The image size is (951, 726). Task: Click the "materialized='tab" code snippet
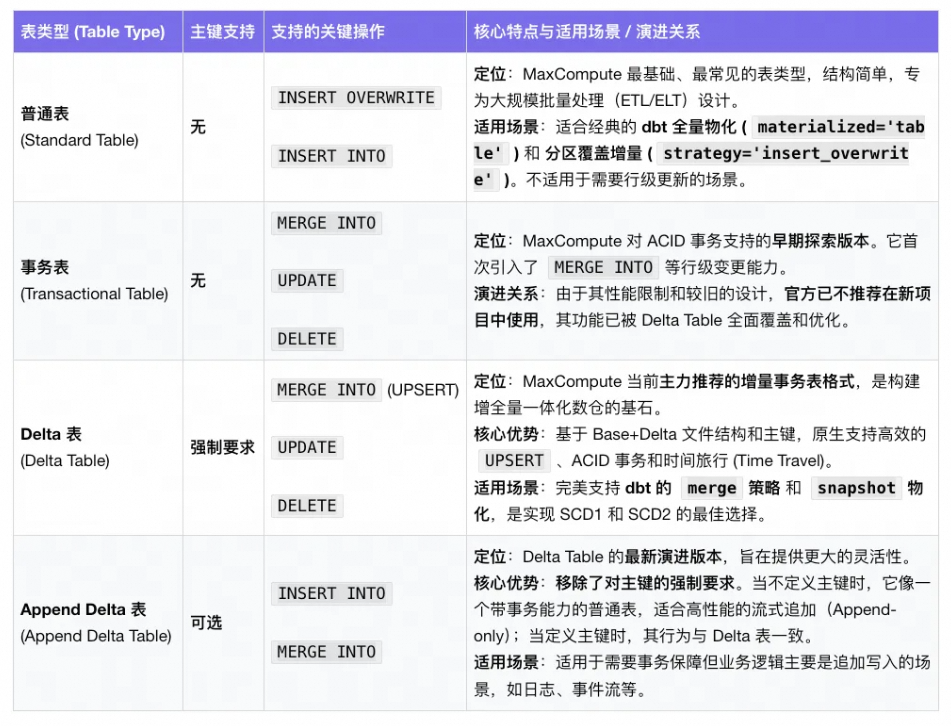[x=840, y=127]
